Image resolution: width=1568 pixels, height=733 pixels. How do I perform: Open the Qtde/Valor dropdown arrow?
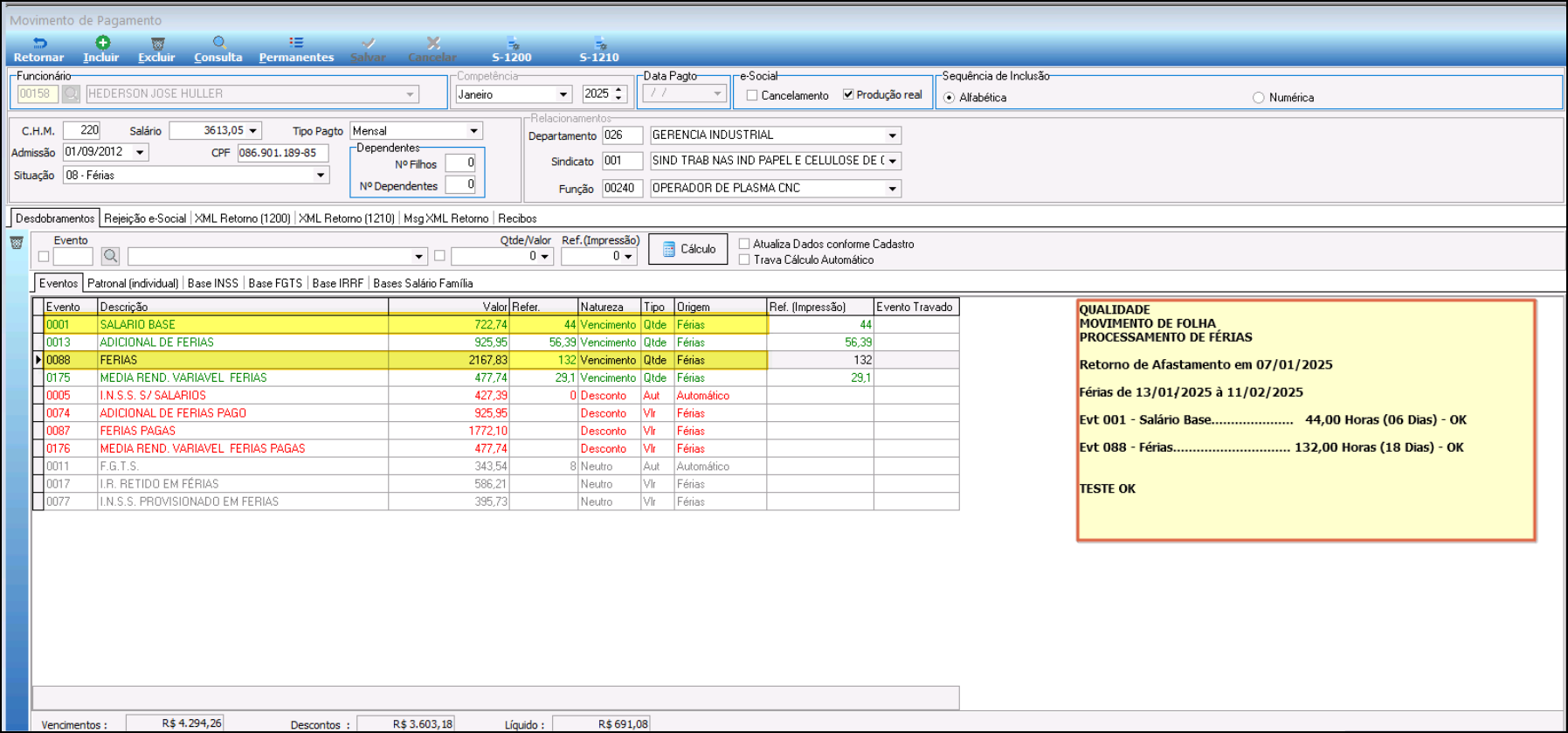(x=544, y=257)
